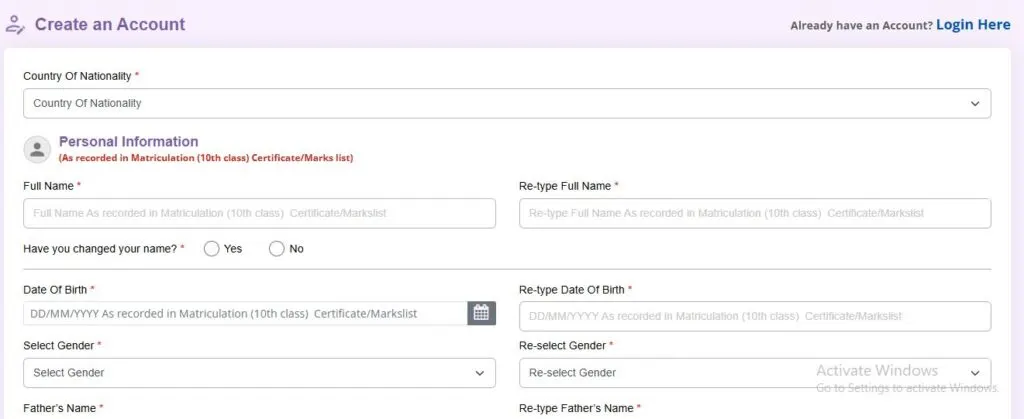Viewport: 1024px width, 419px height.
Task: Click the Create an Account heading
Action: [x=109, y=24]
